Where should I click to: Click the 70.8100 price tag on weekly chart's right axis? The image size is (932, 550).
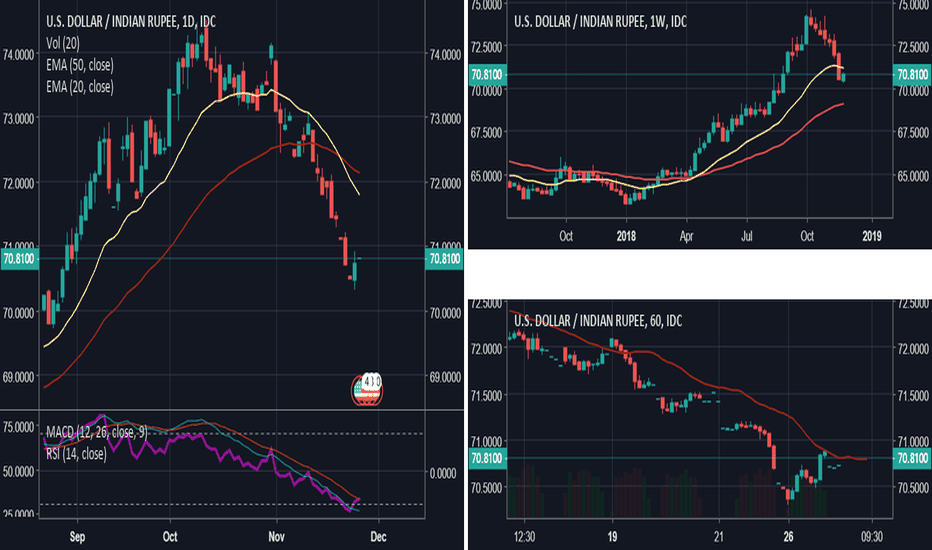click(x=912, y=75)
